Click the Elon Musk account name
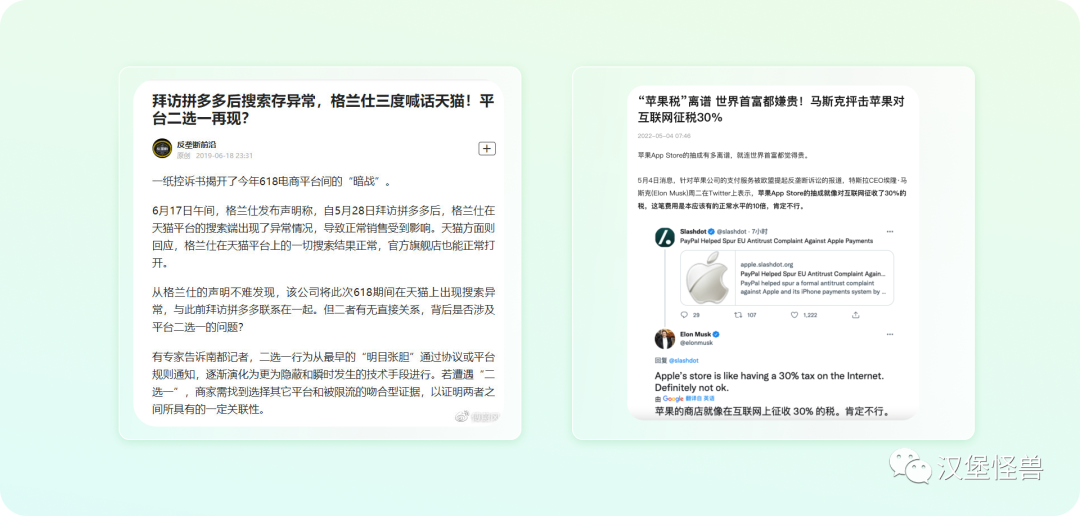 (695, 334)
